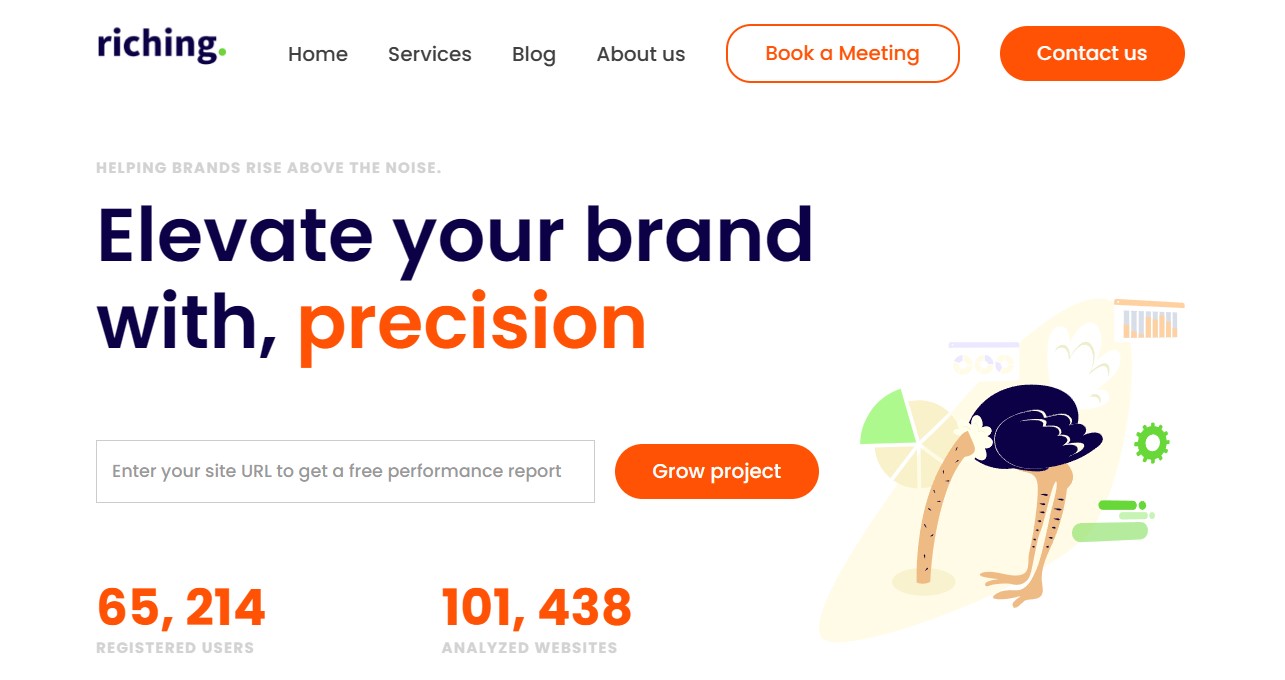Click the green gear icon
Screen dimensions: 1285x680
pos(1151,442)
